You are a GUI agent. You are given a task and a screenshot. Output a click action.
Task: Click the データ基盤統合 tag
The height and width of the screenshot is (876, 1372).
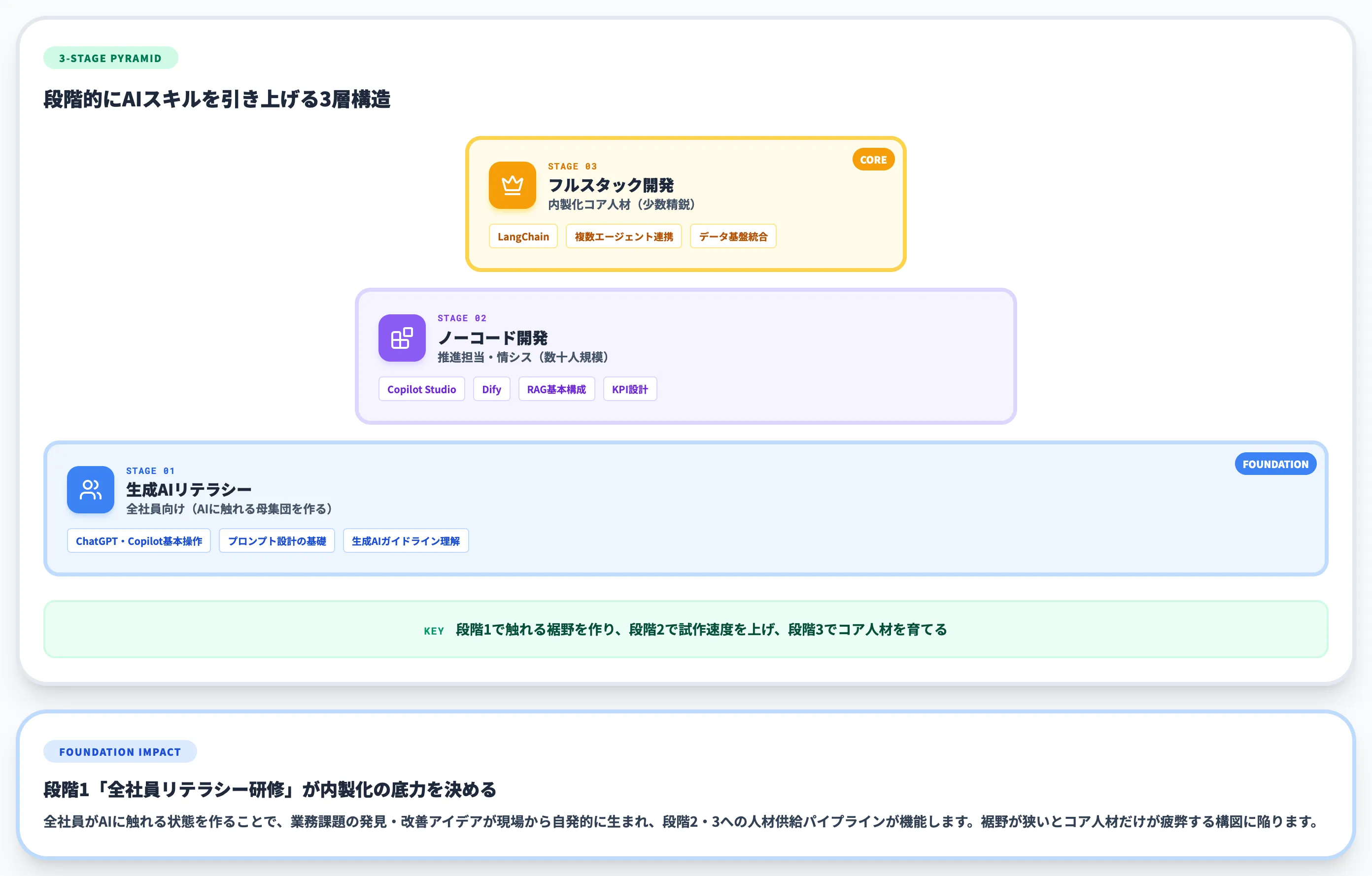[733, 236]
